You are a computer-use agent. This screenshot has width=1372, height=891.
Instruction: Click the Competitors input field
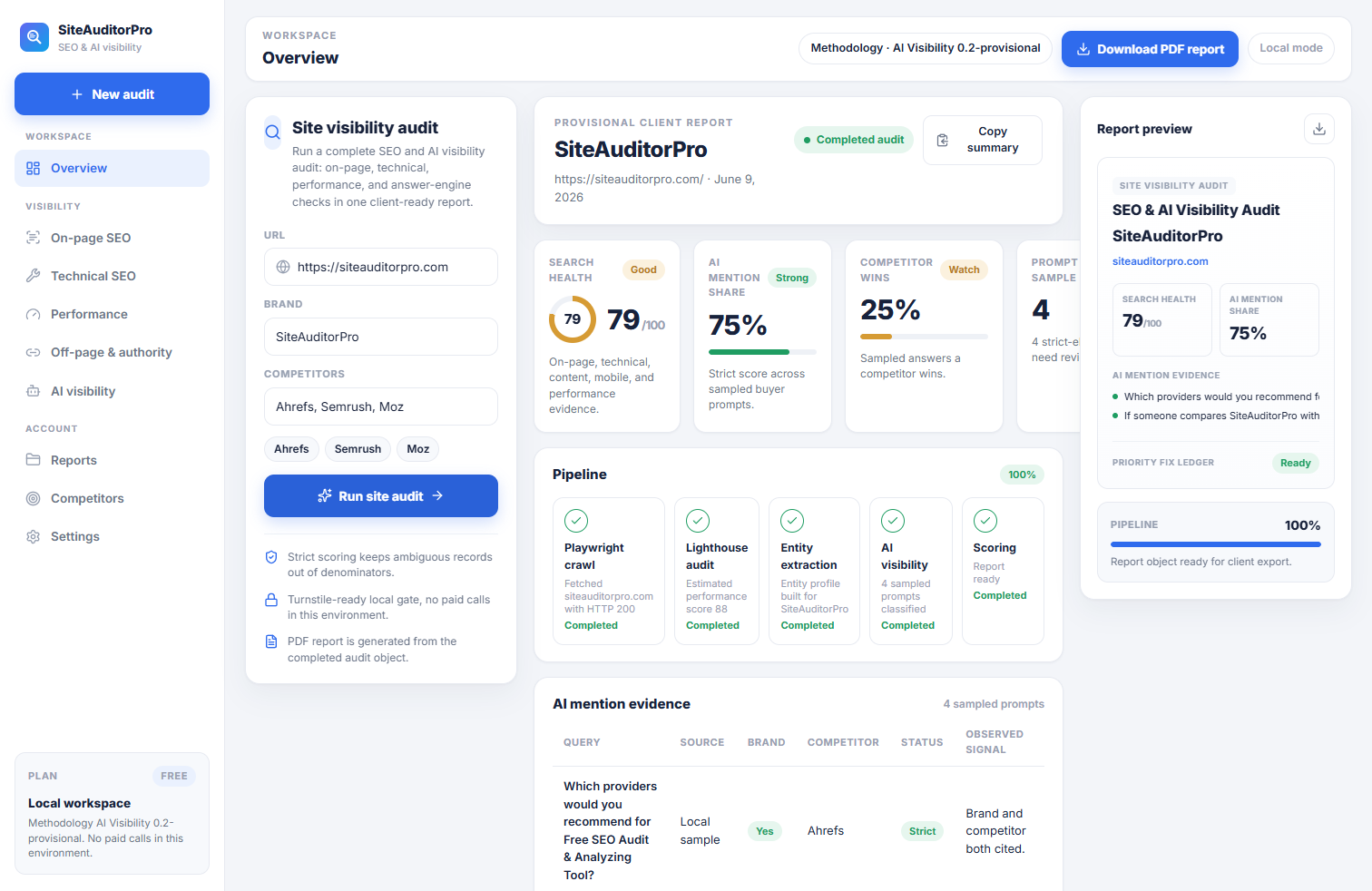[x=381, y=406]
